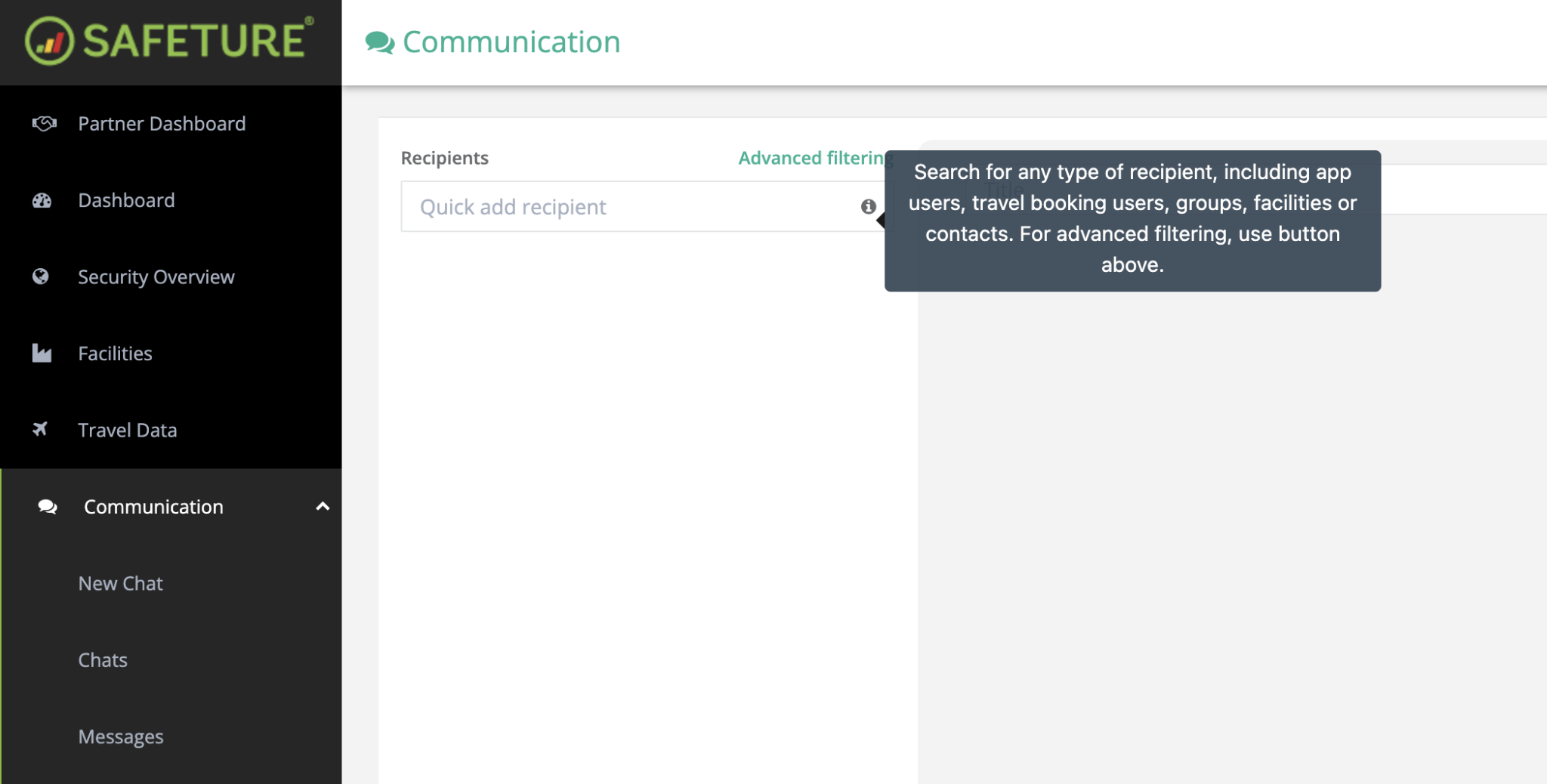Open the Messages submenu item
Image resolution: width=1547 pixels, height=784 pixels.
(x=121, y=737)
